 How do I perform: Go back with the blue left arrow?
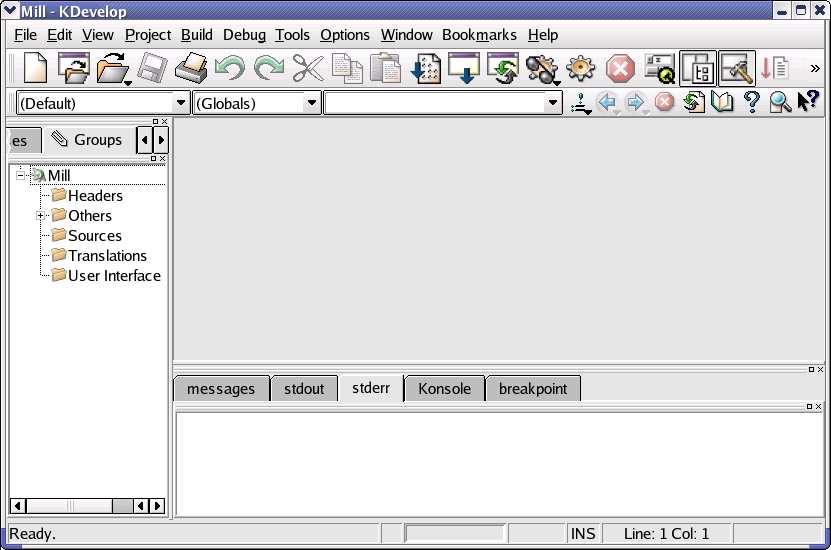point(608,102)
